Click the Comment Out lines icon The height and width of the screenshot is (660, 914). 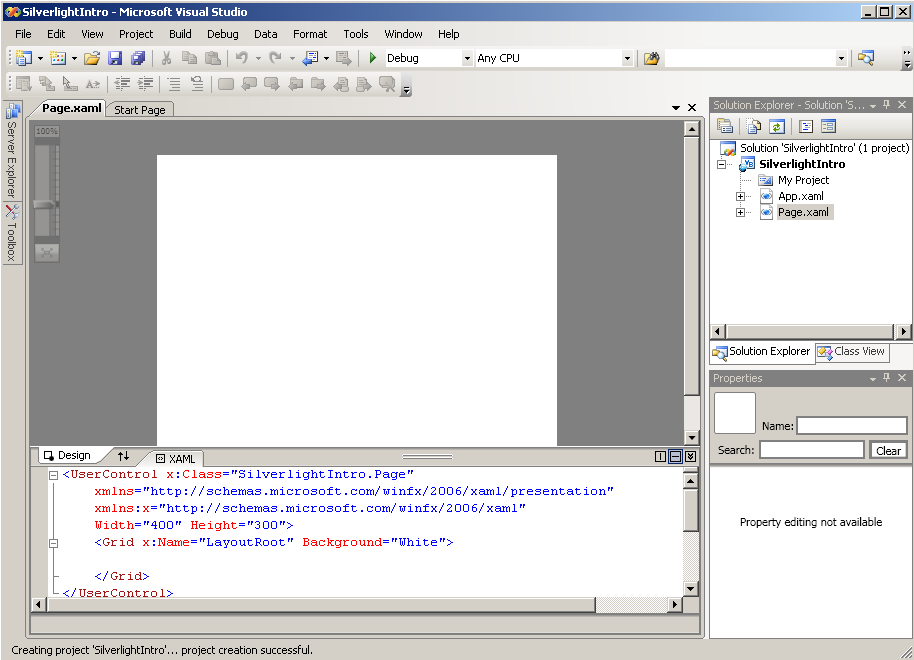tap(174, 84)
